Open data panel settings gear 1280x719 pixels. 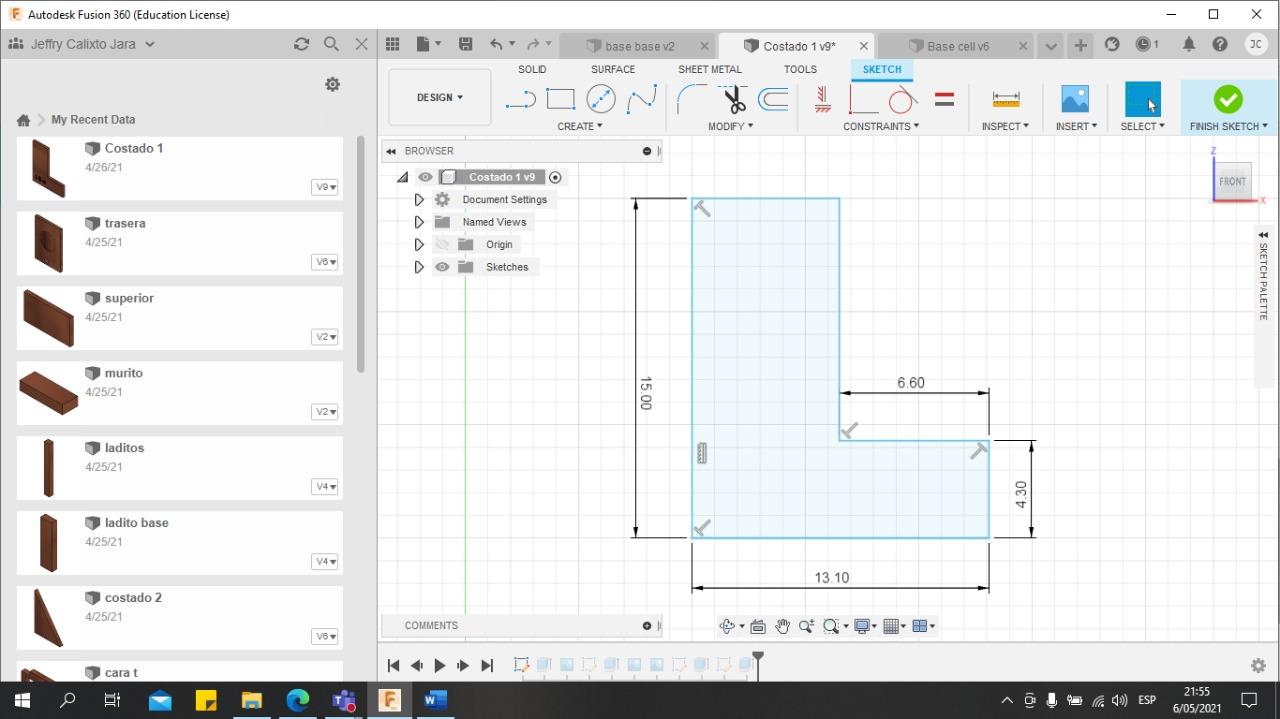pos(333,85)
